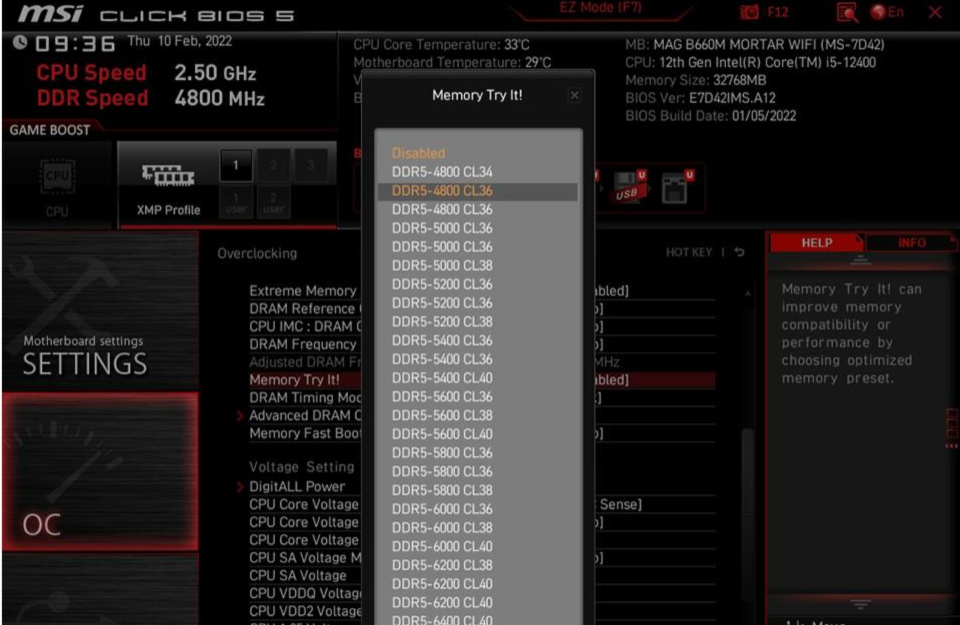Screen dimensions: 960x625
Task: Click the CPU SA Voltage value row
Action: tap(481, 575)
